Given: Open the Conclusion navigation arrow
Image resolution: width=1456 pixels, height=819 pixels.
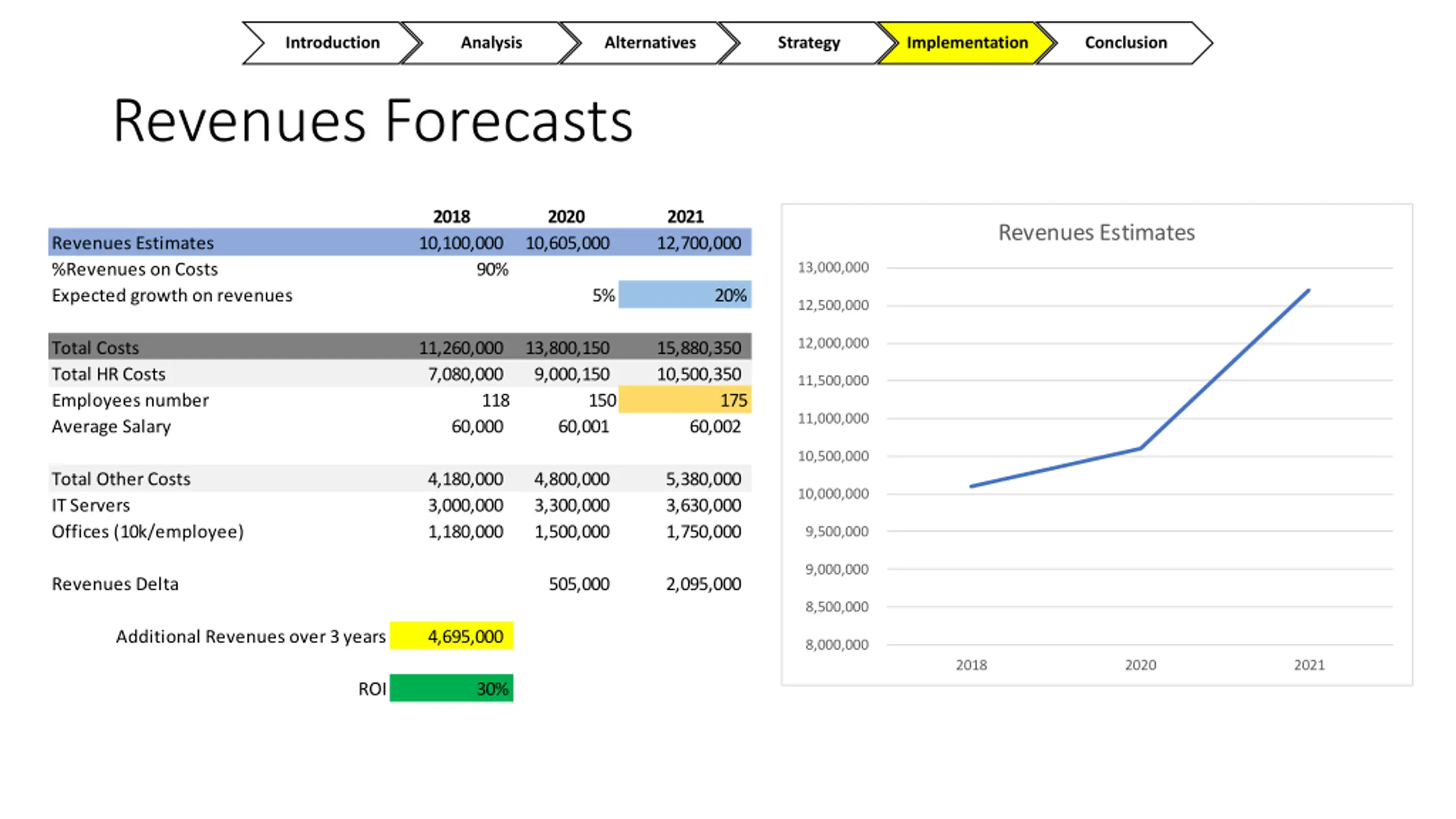Looking at the screenshot, I should click(1125, 43).
